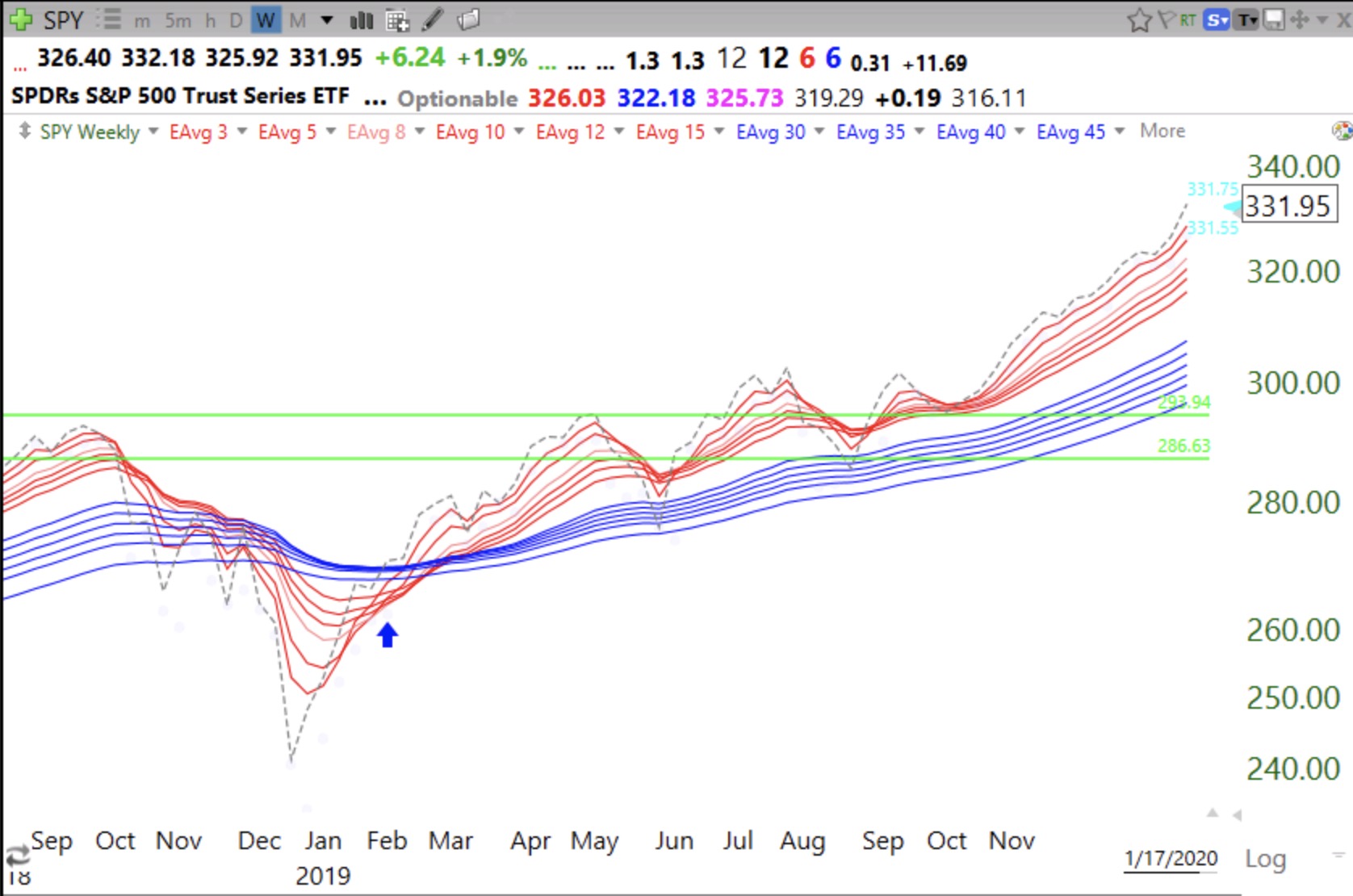Open the bar chart type icon
Image resolution: width=1353 pixels, height=896 pixels.
point(361,19)
